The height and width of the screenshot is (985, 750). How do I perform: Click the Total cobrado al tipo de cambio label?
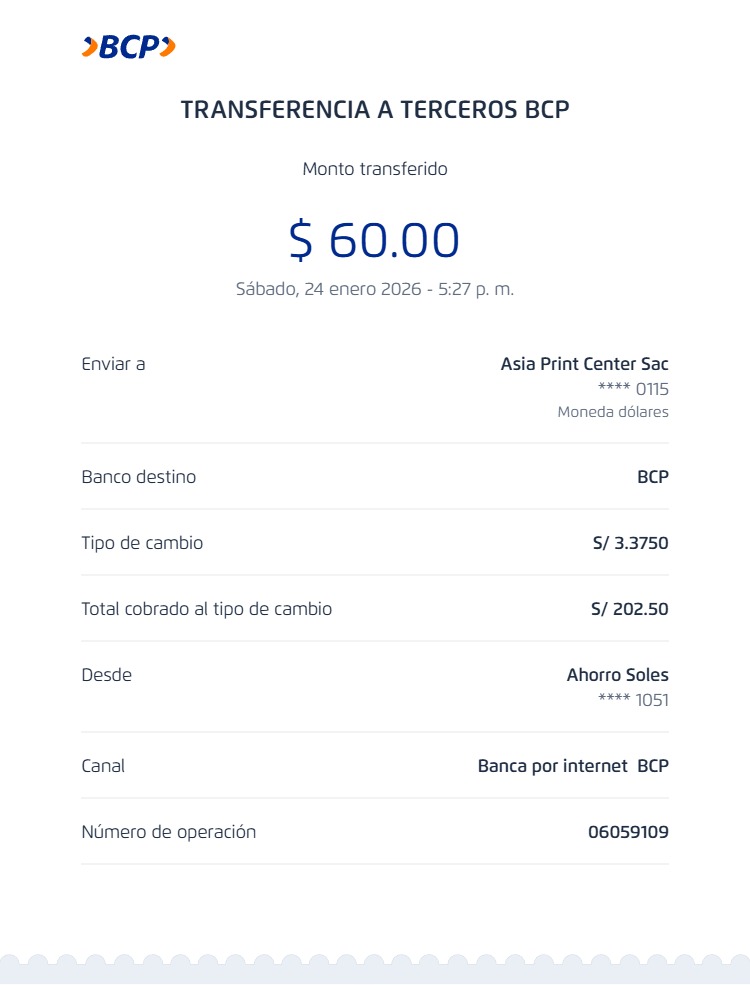point(206,609)
